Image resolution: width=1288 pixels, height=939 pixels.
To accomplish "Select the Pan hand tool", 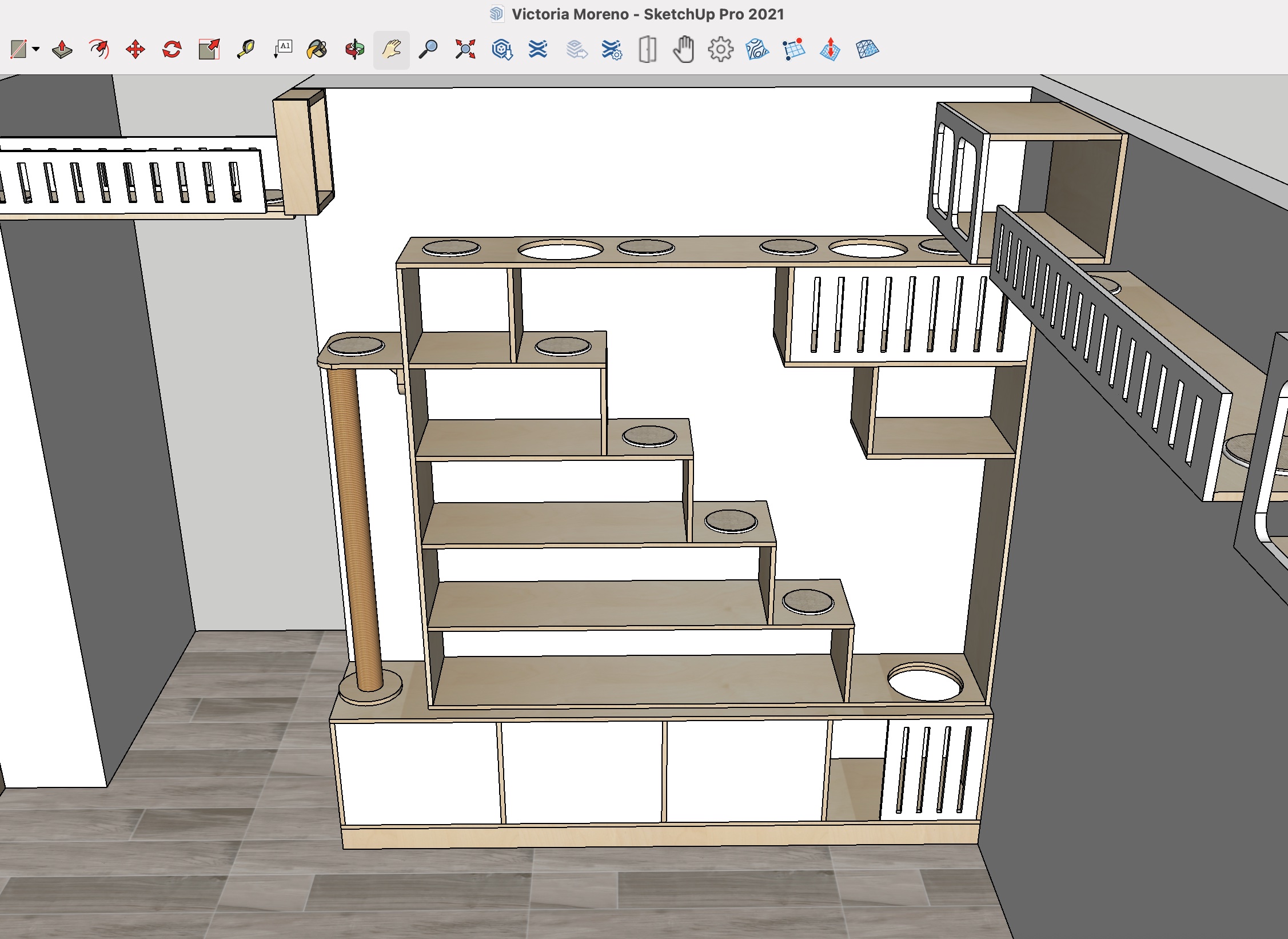I will (x=392, y=50).
